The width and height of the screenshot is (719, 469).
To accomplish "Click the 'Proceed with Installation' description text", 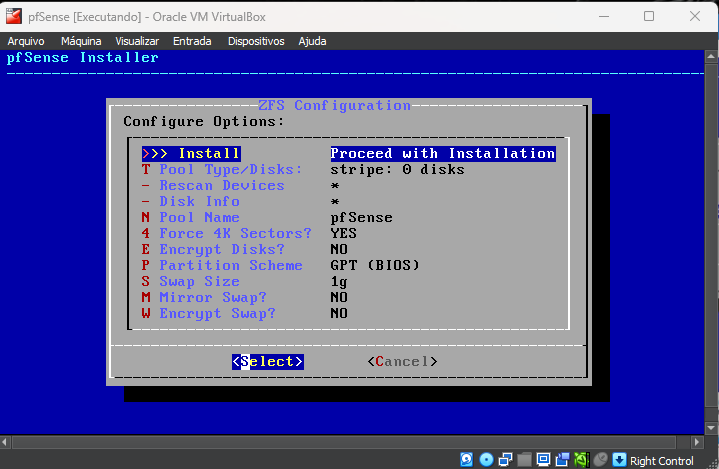I will click(443, 154).
